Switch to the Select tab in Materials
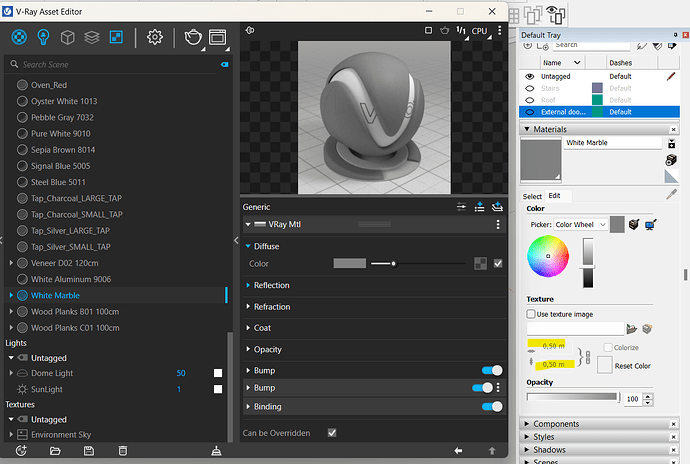 pos(532,196)
